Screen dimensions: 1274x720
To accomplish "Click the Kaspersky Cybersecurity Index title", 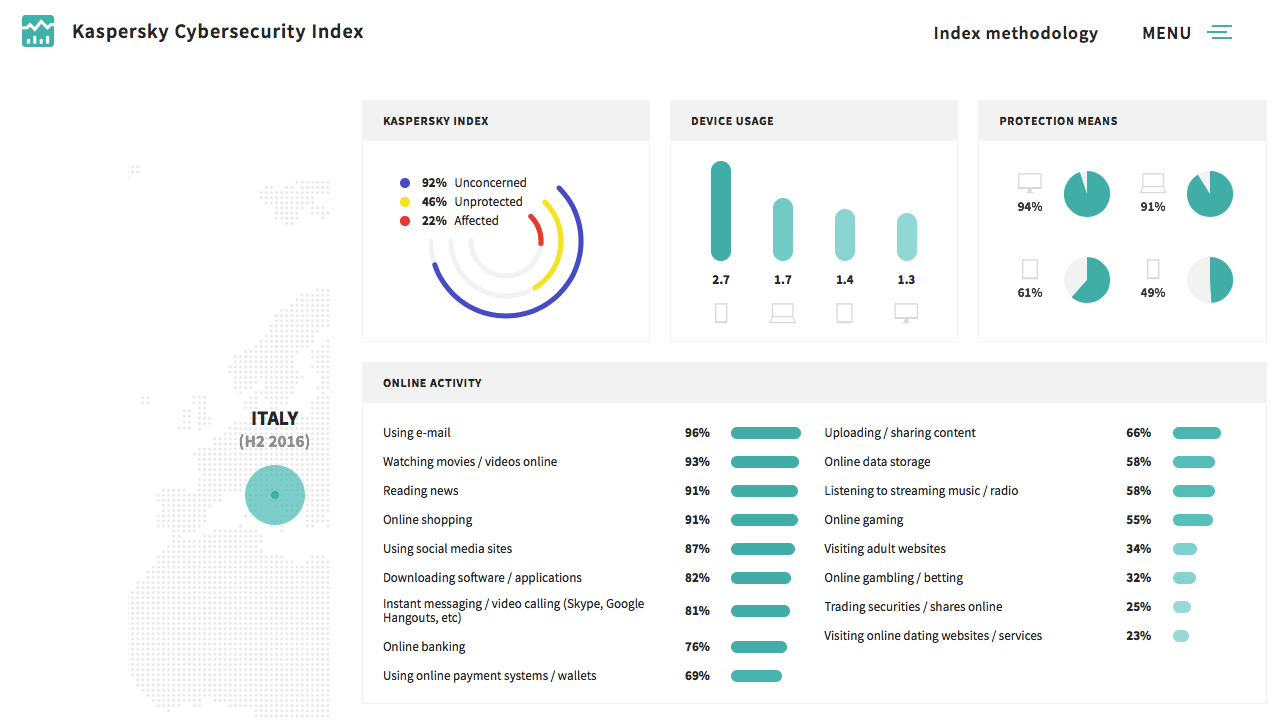I will point(218,32).
